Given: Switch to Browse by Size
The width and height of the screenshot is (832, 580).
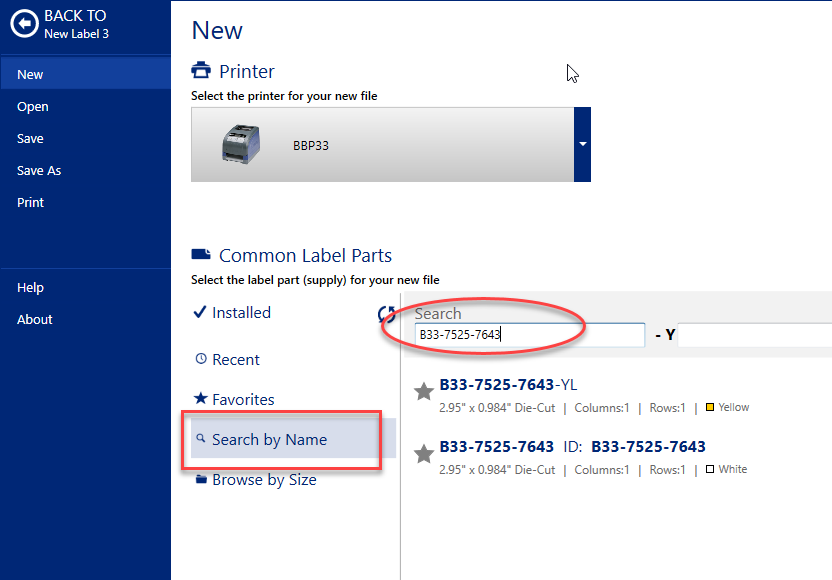Looking at the screenshot, I should [x=264, y=480].
